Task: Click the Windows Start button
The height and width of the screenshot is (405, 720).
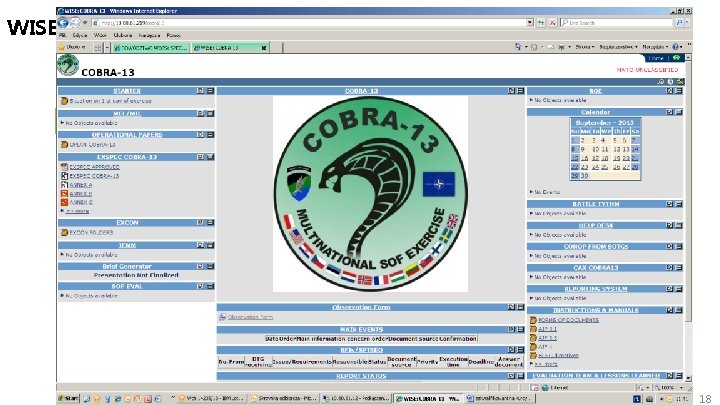Action: pyautogui.click(x=68, y=399)
